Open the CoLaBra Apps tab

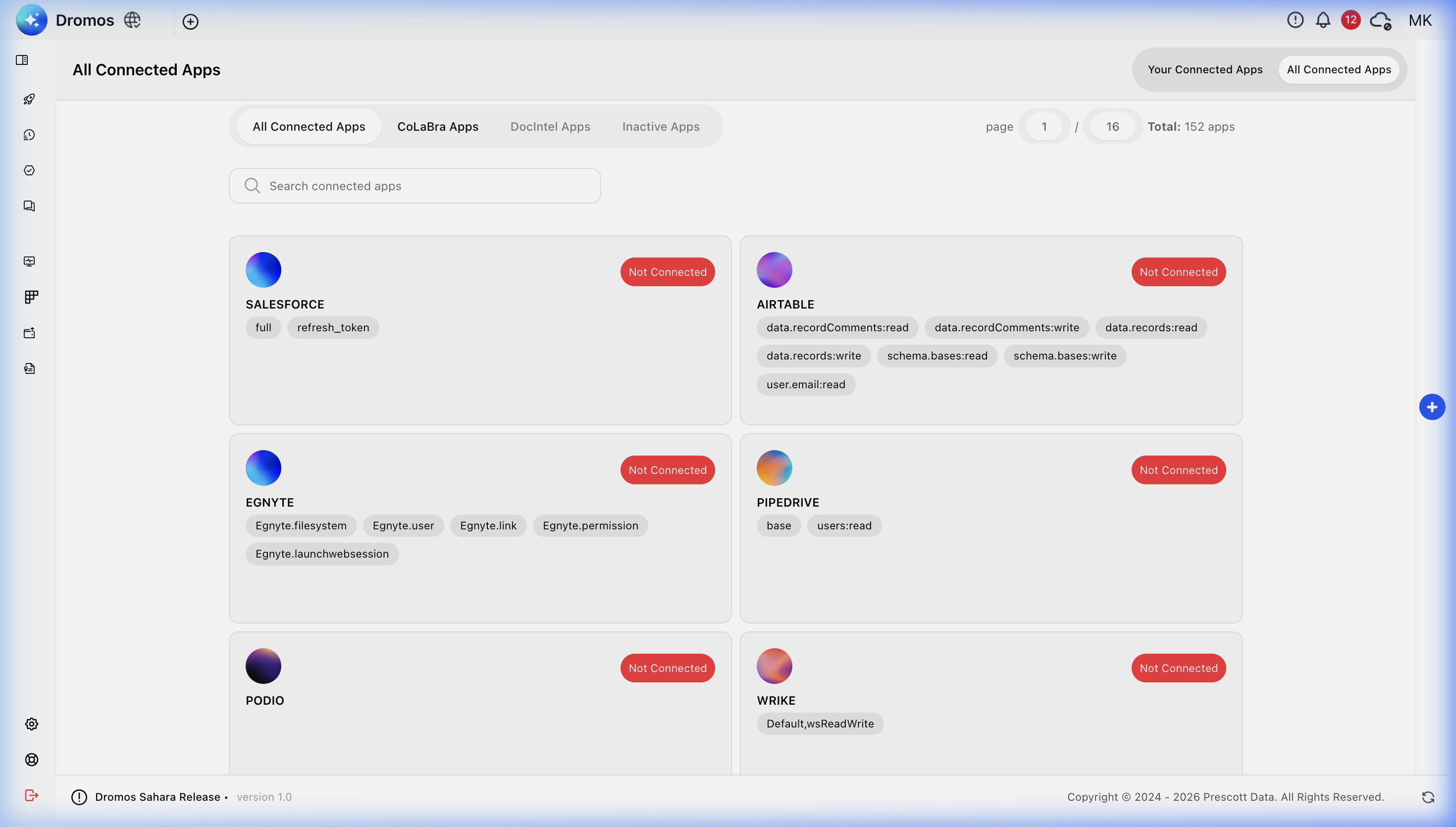(x=437, y=126)
